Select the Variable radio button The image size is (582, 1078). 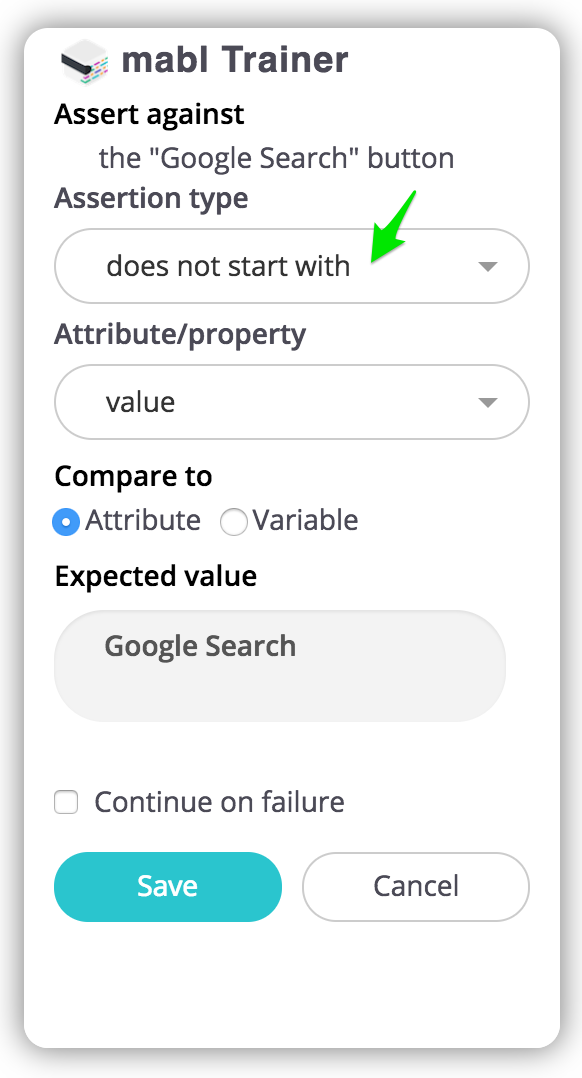click(234, 522)
